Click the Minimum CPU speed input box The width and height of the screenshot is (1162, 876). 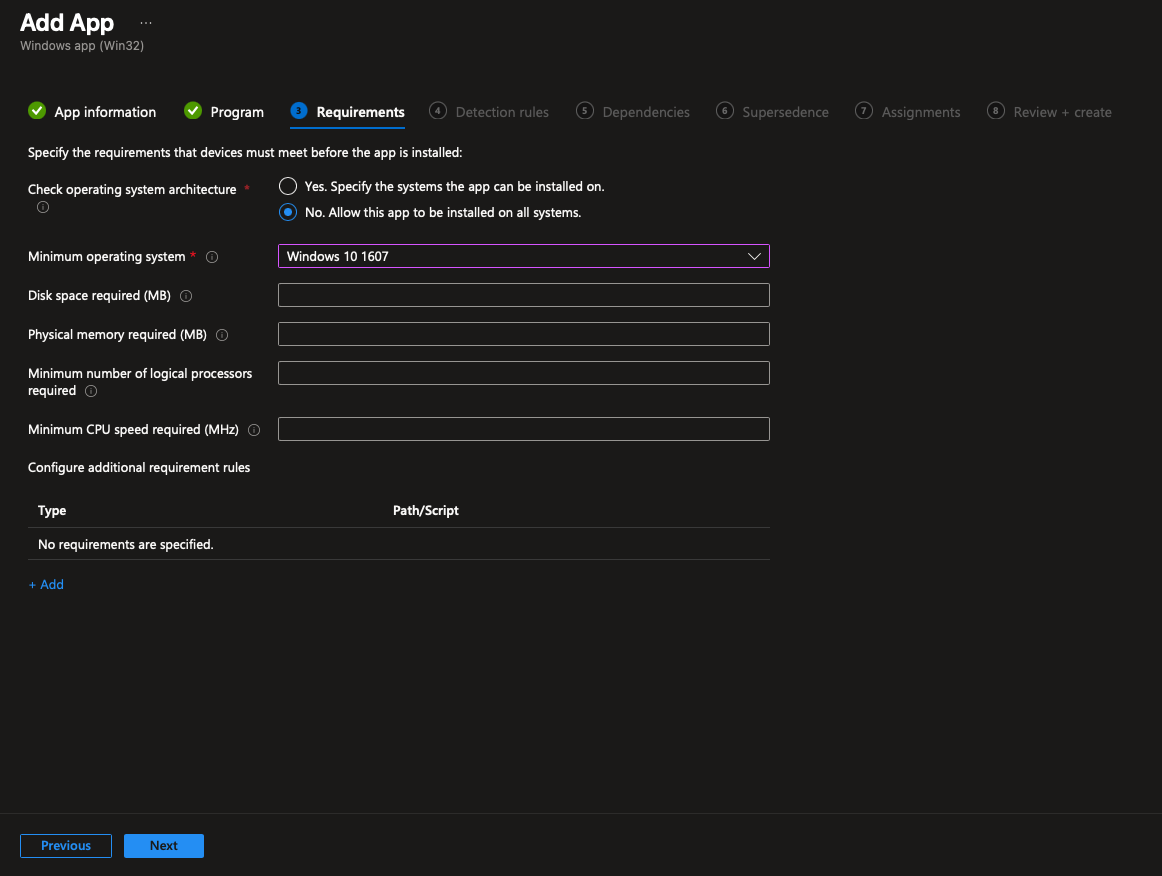pyautogui.click(x=523, y=429)
